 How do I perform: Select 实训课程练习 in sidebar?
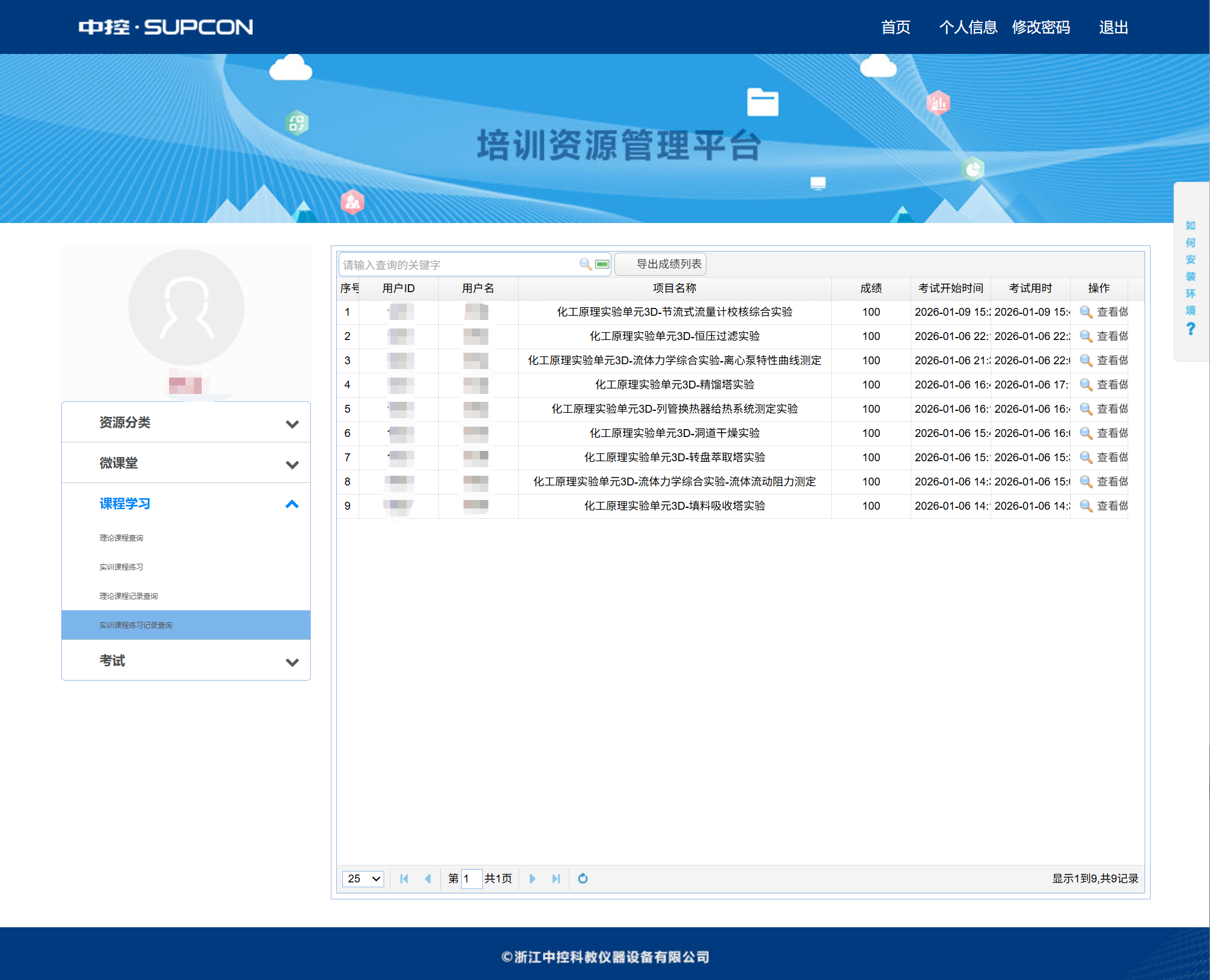tap(119, 567)
